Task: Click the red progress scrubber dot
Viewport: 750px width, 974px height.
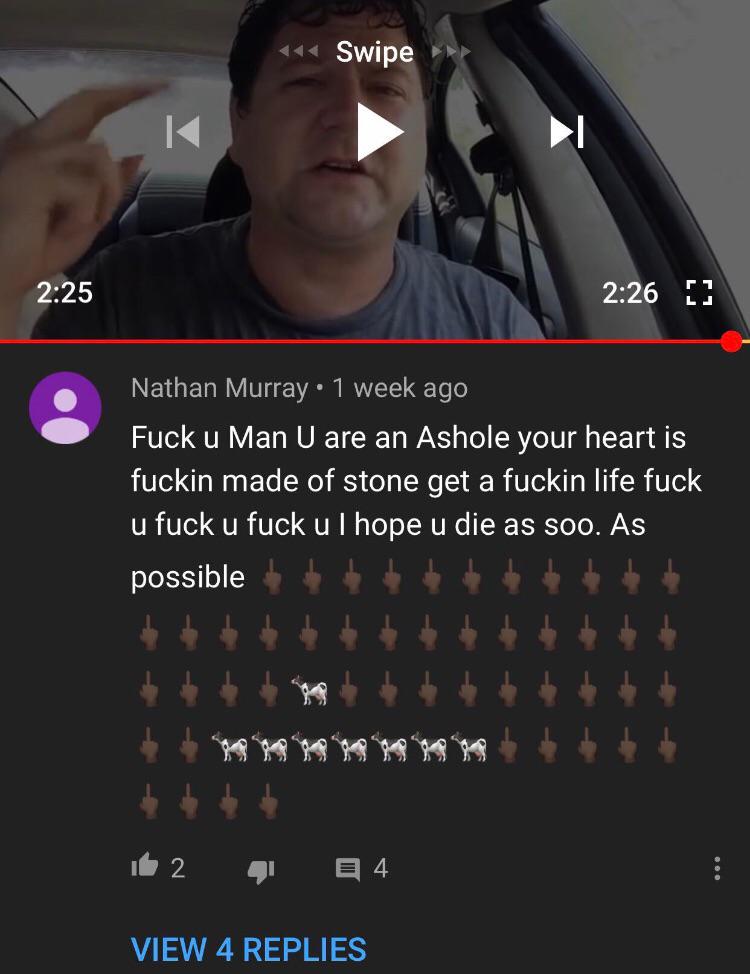Action: click(732, 341)
